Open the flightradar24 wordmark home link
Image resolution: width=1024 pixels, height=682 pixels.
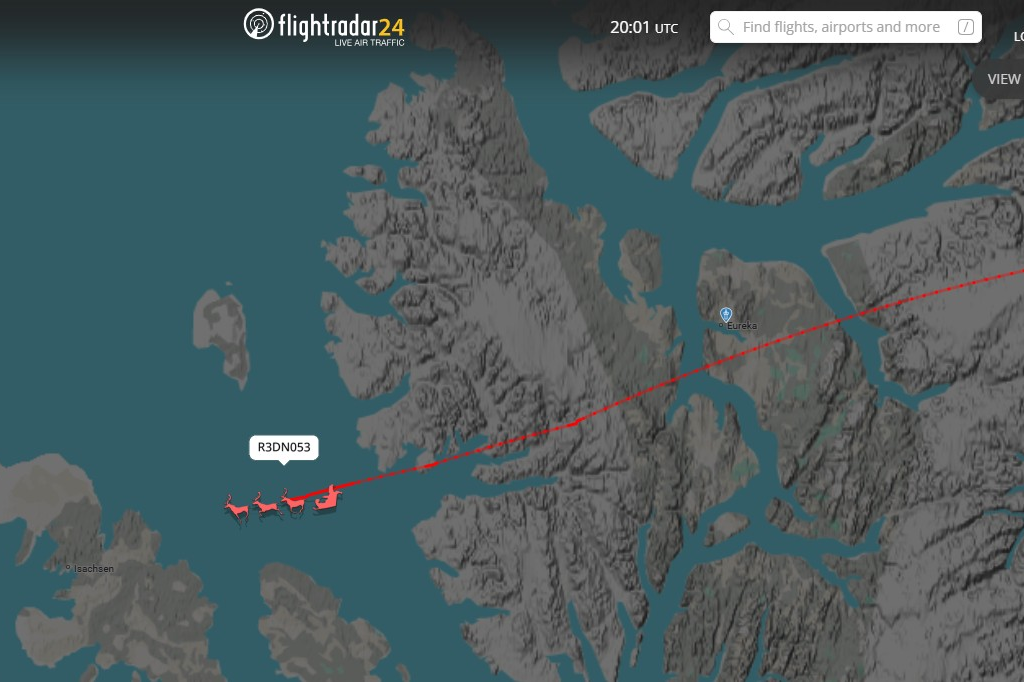pos(342,25)
